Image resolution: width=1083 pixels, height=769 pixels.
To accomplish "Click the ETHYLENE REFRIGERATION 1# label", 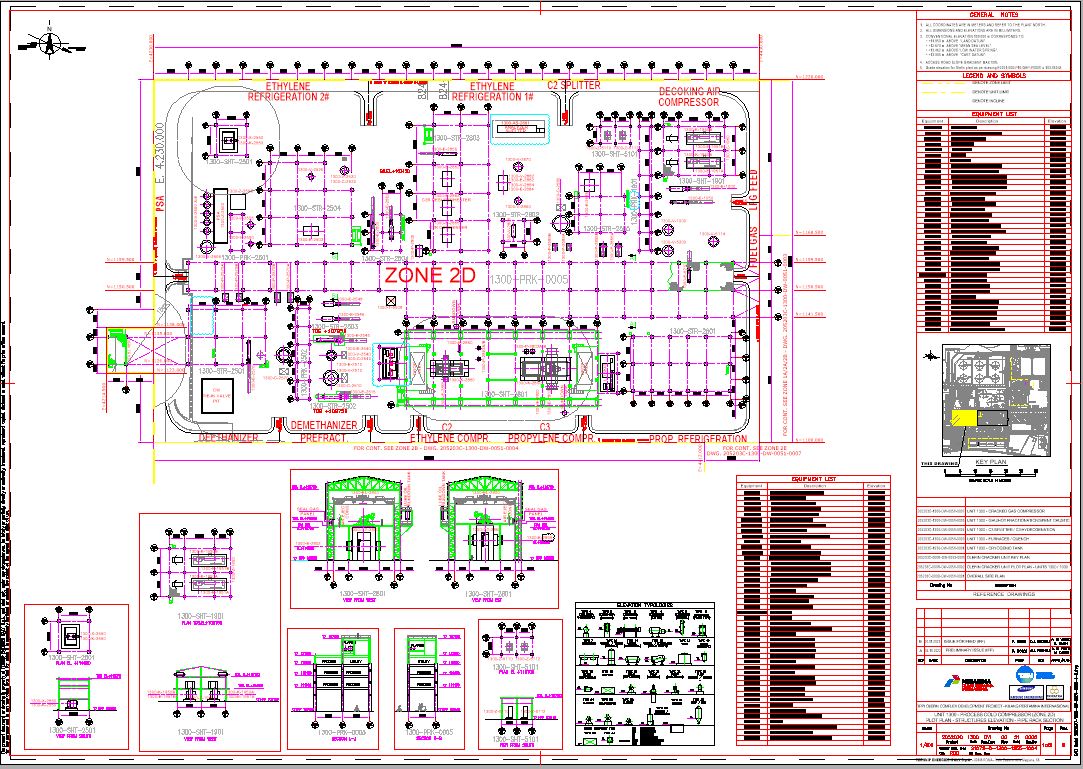I will coord(492,92).
